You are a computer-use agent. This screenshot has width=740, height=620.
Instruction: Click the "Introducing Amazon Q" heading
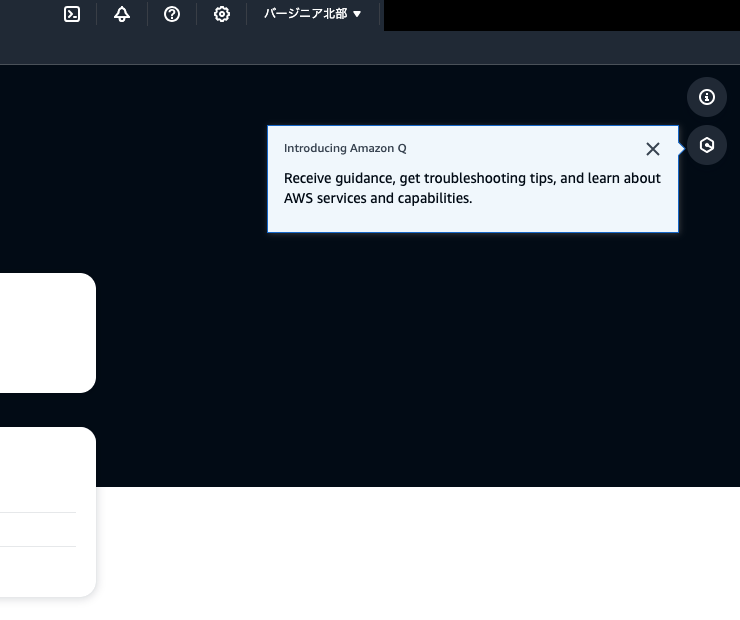click(x=345, y=148)
